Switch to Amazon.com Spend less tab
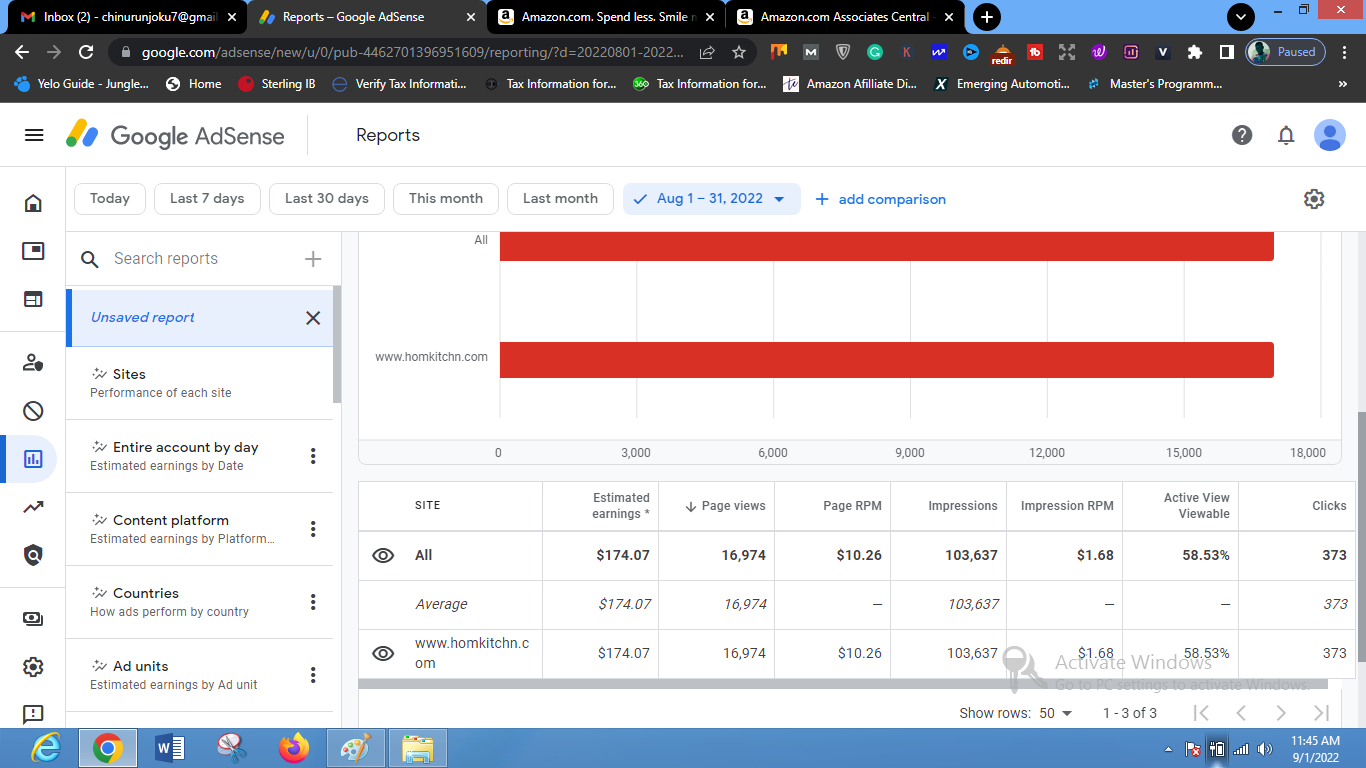The width and height of the screenshot is (1366, 768). pos(607,17)
